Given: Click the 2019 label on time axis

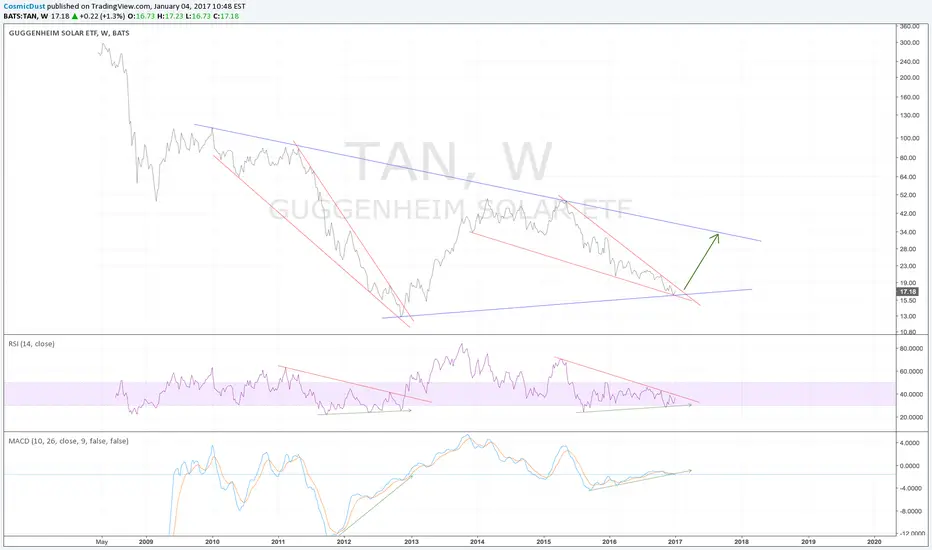Looking at the screenshot, I should coord(808,542).
